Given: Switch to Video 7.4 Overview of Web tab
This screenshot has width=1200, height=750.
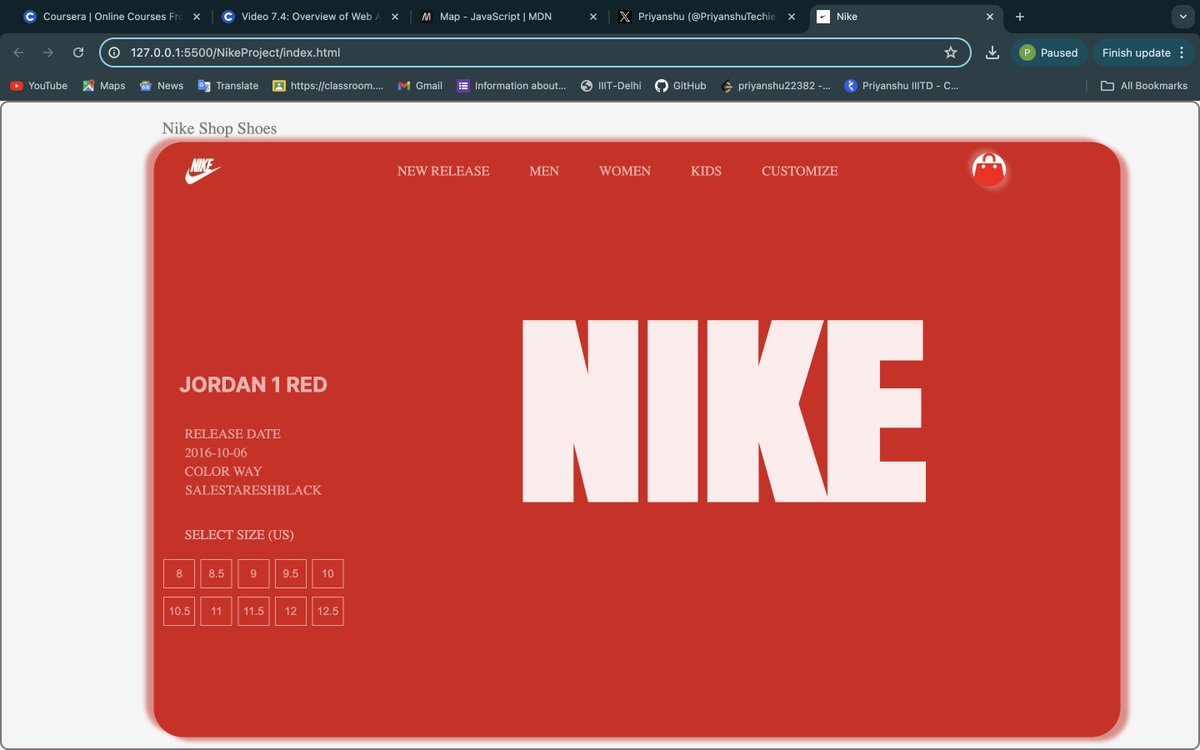Looking at the screenshot, I should [x=310, y=17].
